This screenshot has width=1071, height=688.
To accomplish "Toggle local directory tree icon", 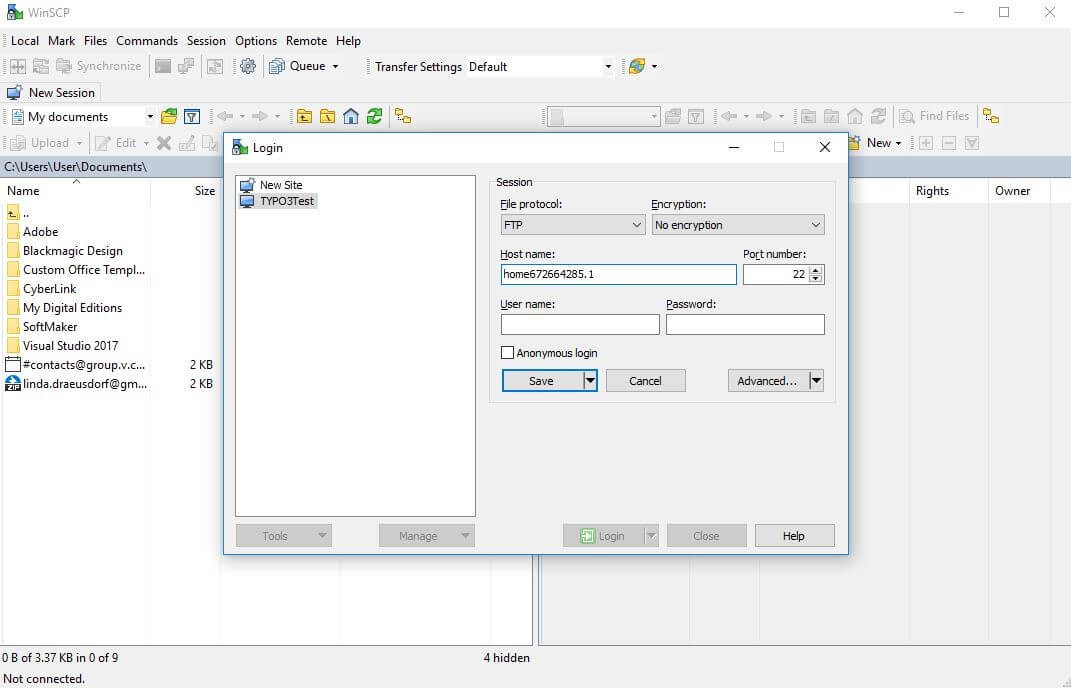I will pyautogui.click(x=403, y=117).
